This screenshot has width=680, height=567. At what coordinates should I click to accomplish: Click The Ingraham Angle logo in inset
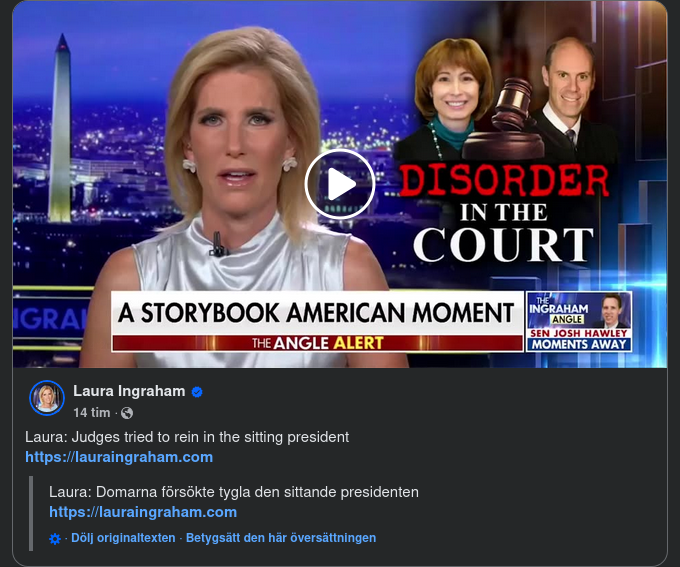coord(559,310)
